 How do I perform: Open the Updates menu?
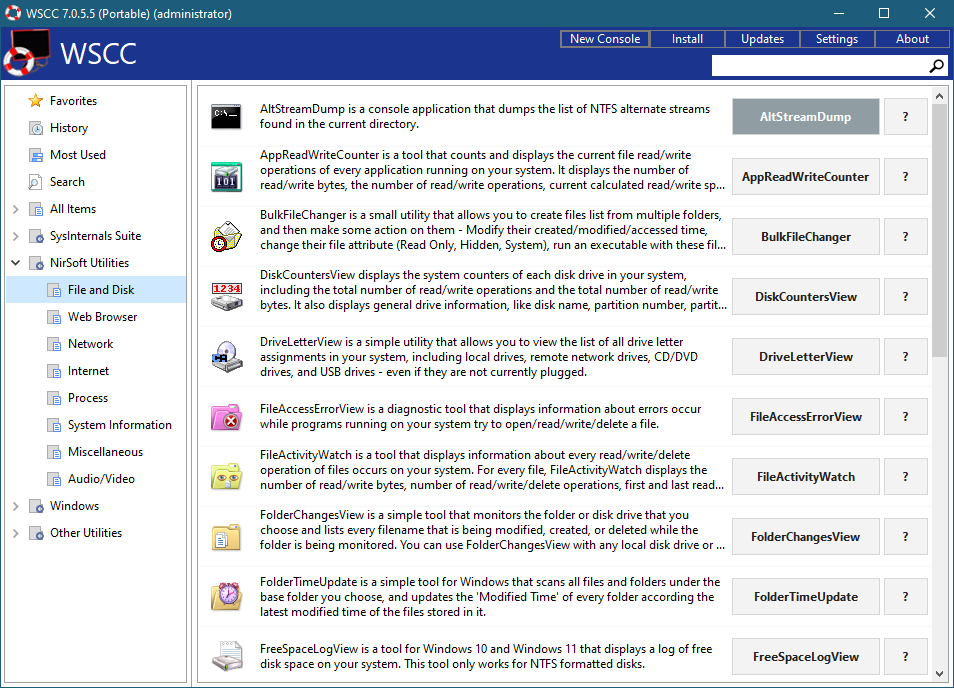[x=762, y=39]
